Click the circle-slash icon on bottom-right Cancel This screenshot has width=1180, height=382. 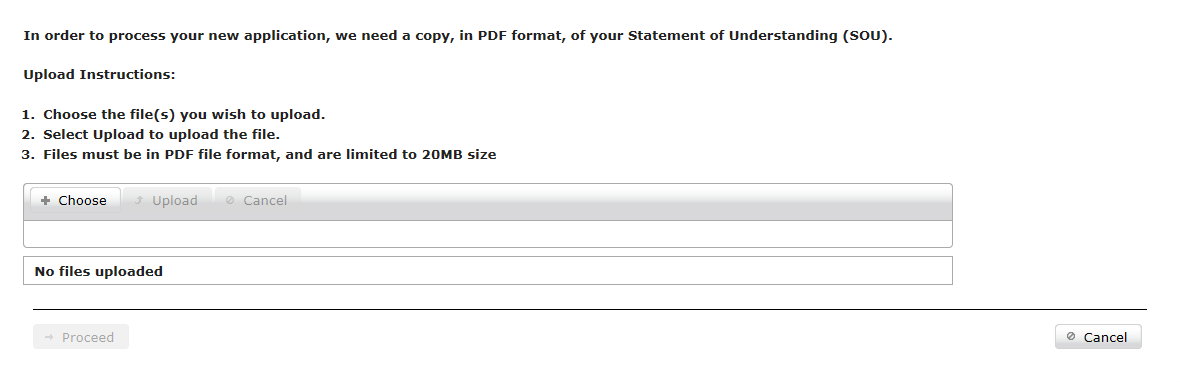1071,336
